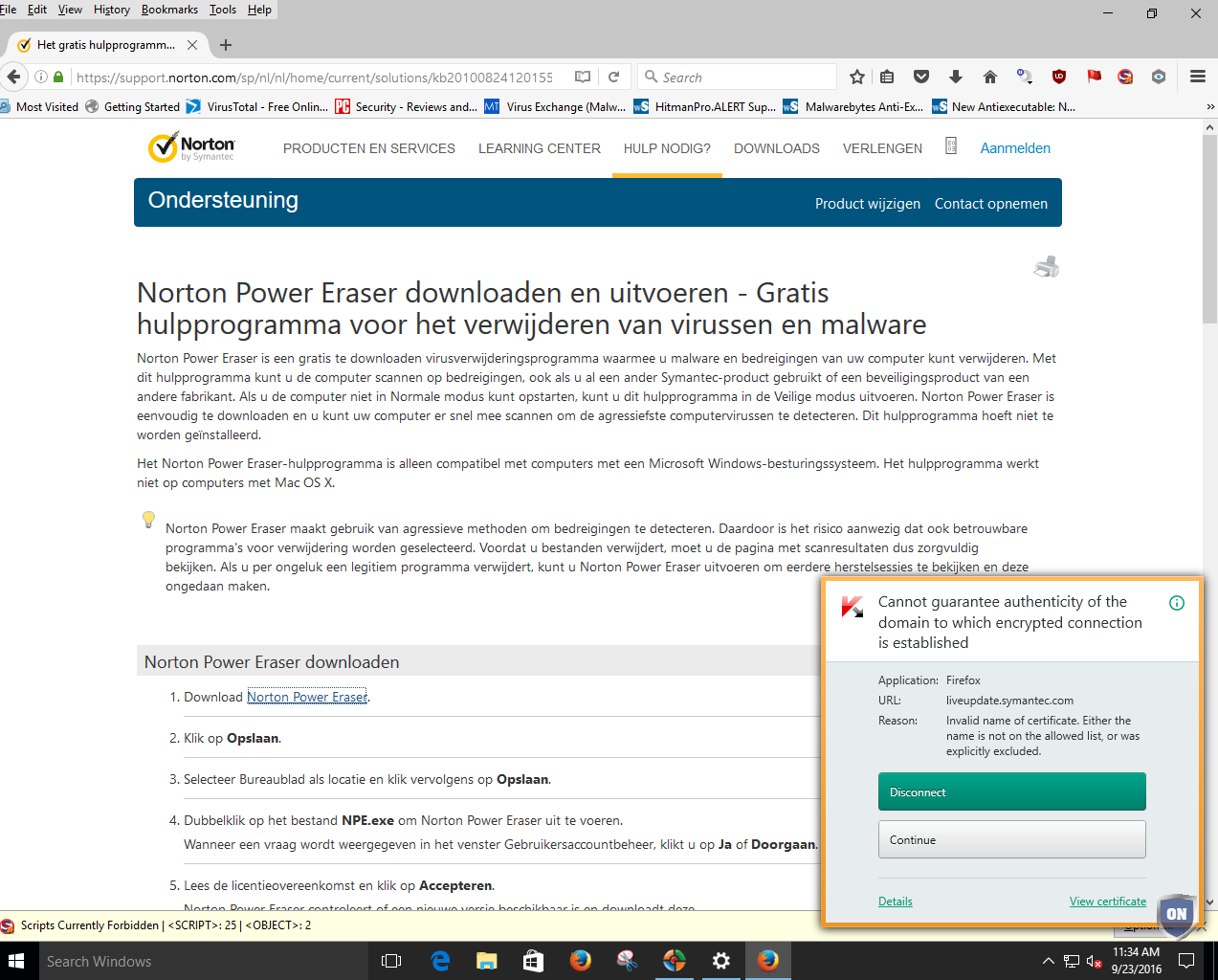Show more bookmarks overflow chevron
The width and height of the screenshot is (1218, 980).
[1210, 106]
